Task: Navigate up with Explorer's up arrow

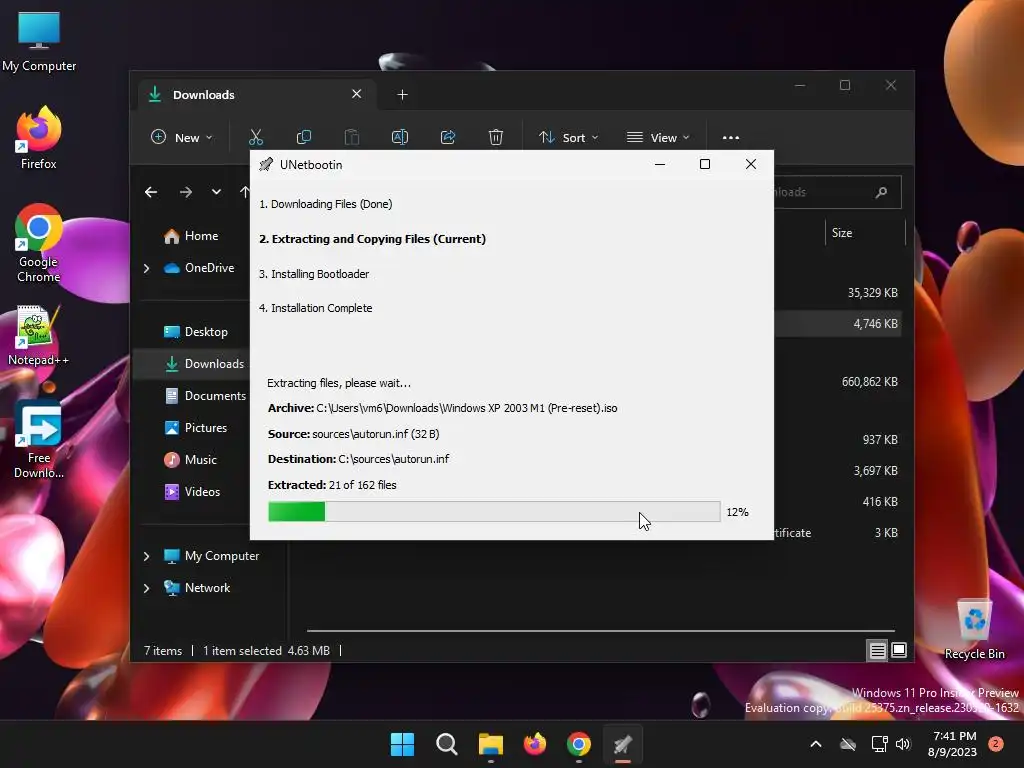Action: (x=245, y=192)
